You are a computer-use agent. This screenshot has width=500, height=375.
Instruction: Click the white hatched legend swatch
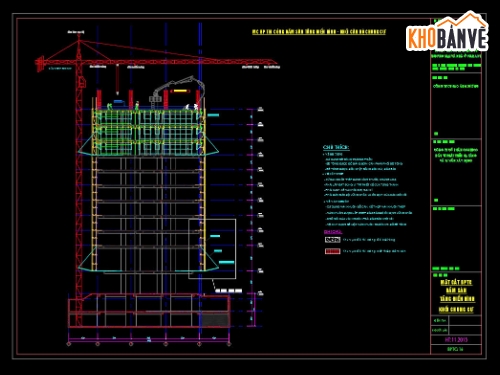tap(333, 240)
